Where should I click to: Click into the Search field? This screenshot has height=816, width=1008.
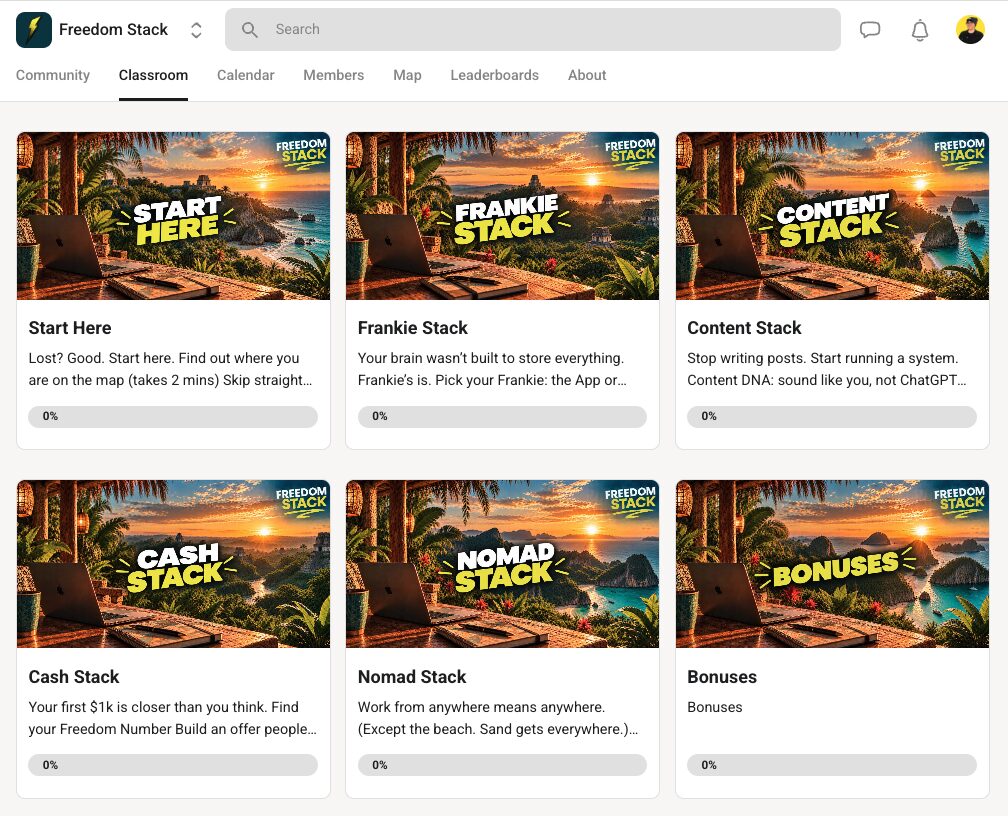[533, 30]
